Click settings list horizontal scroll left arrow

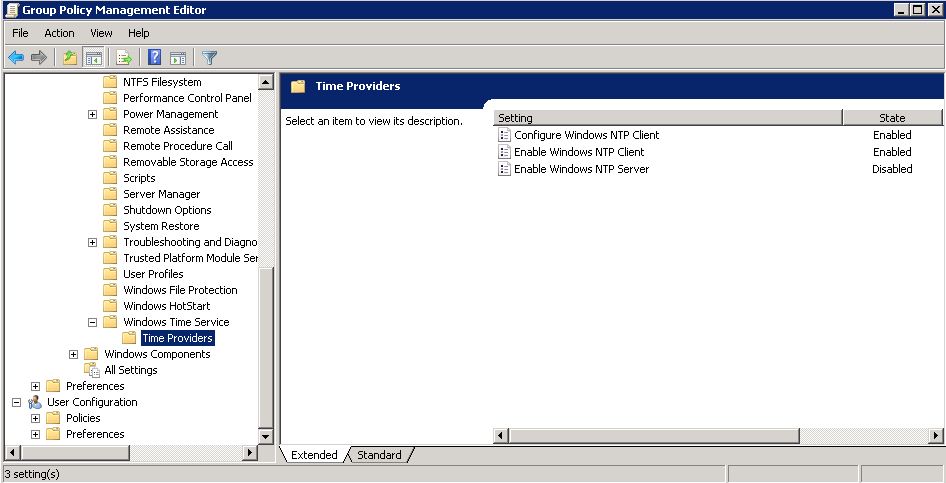[501, 435]
